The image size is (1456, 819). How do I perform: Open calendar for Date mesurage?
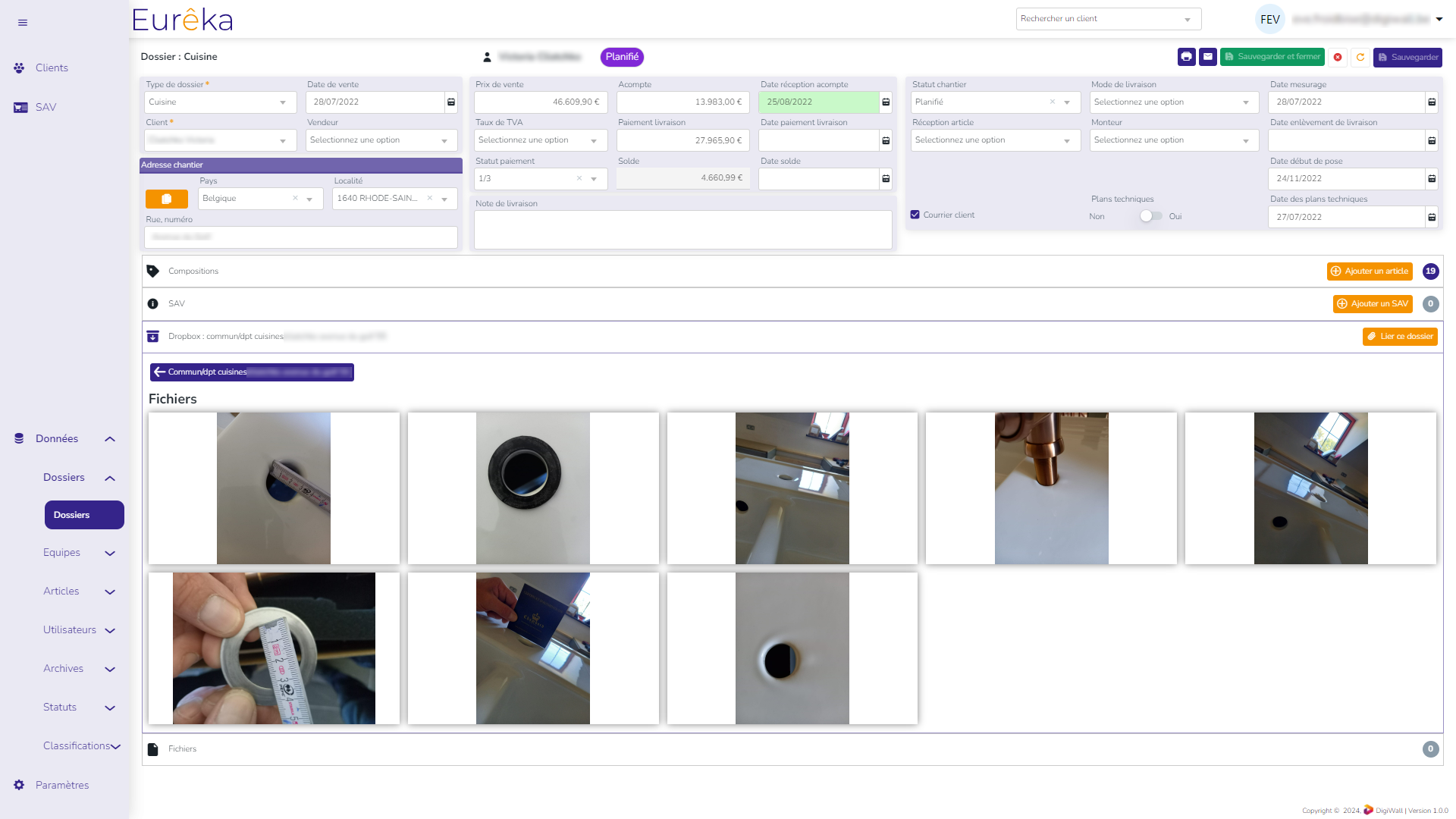1432,102
